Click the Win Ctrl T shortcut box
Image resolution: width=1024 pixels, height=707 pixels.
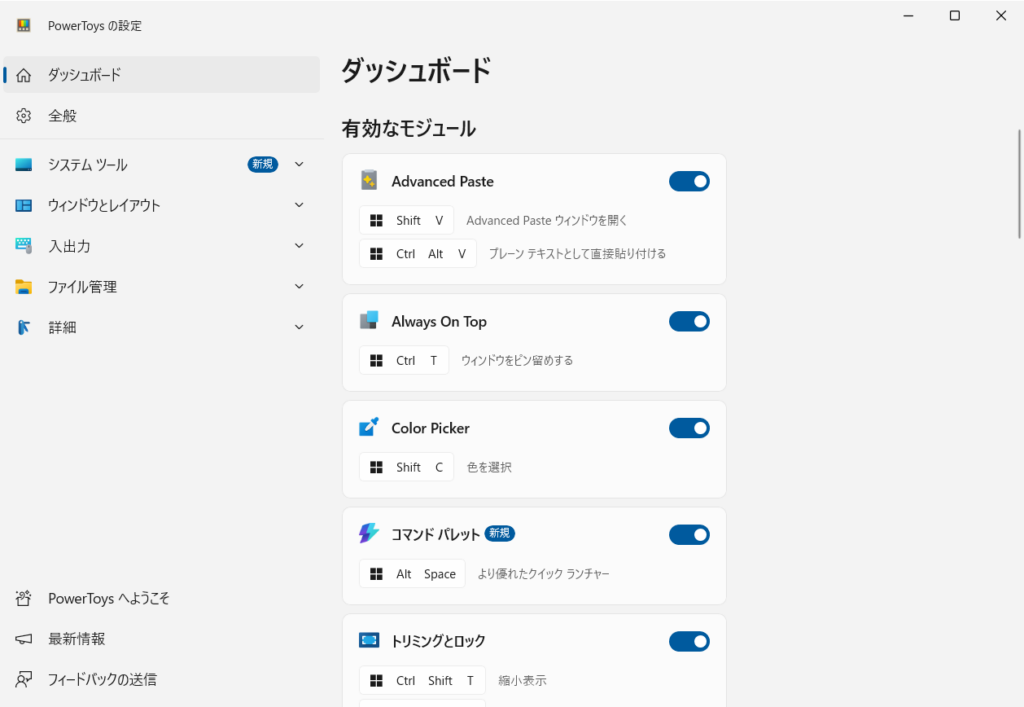pyautogui.click(x=404, y=360)
